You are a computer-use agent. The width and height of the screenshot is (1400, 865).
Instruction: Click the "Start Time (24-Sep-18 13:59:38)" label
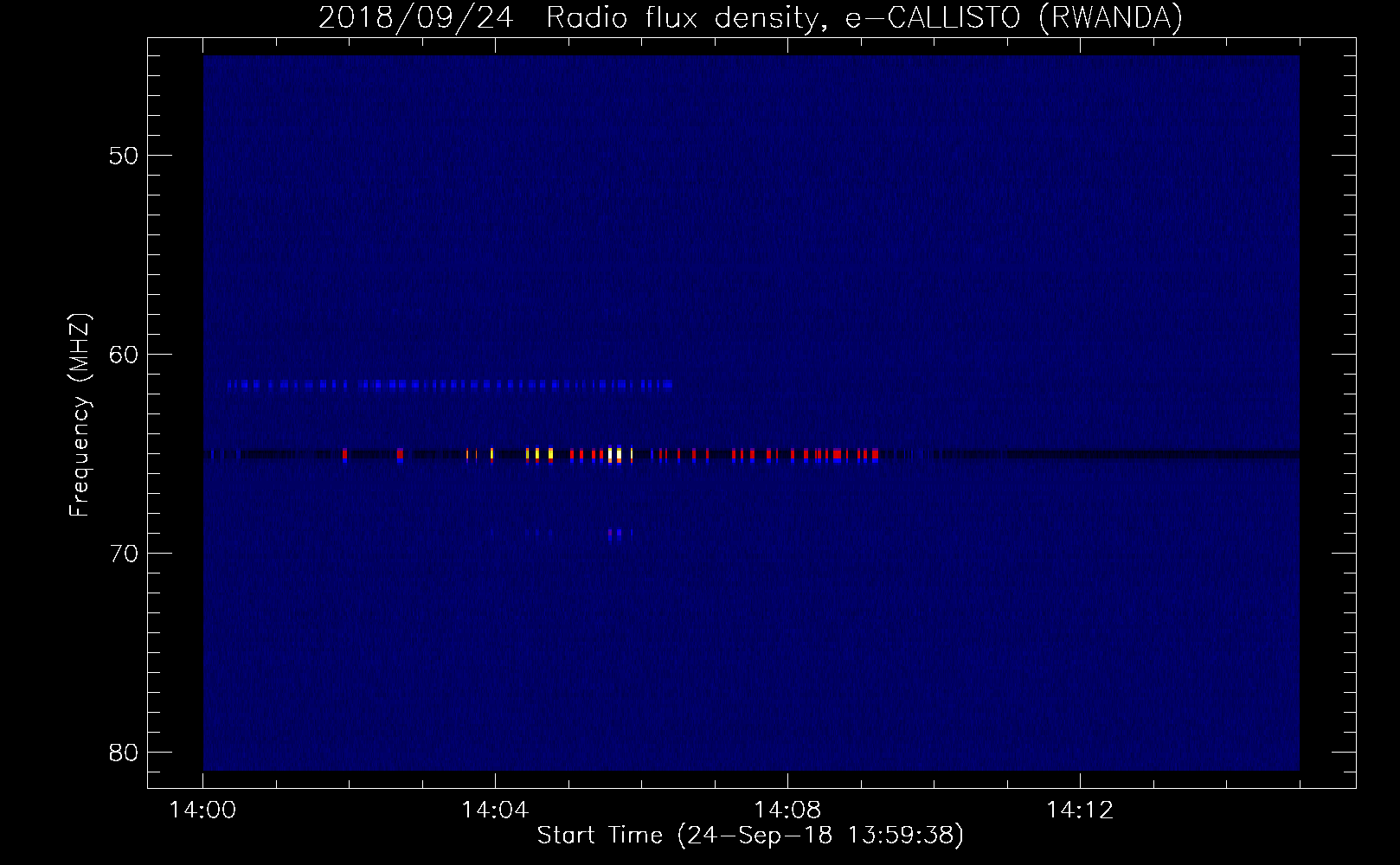(750, 836)
